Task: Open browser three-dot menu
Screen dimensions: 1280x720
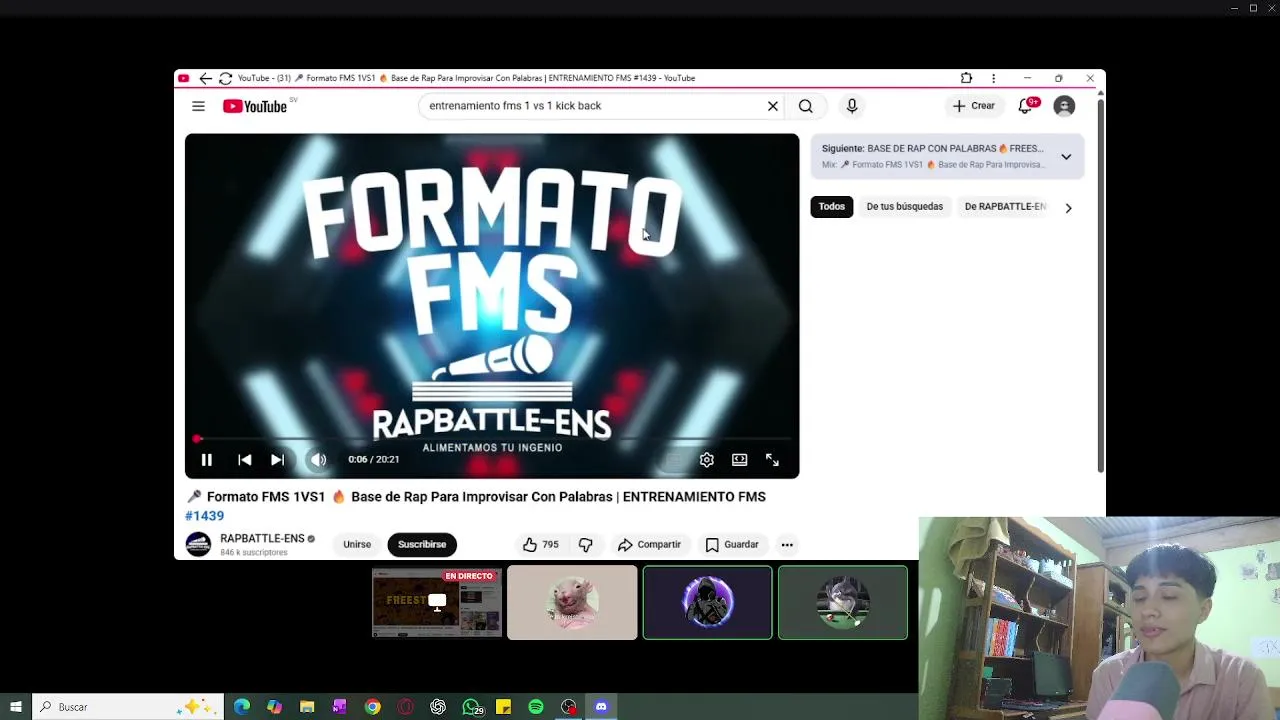Action: click(x=993, y=78)
